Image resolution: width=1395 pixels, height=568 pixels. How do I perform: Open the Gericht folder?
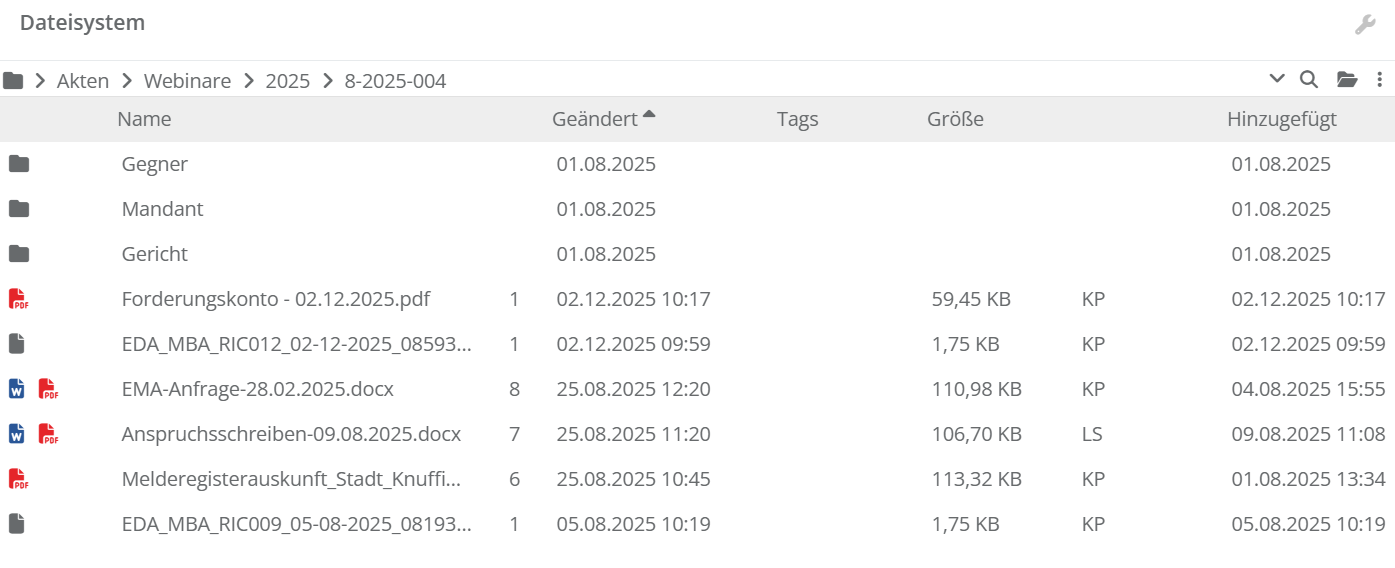click(x=155, y=254)
